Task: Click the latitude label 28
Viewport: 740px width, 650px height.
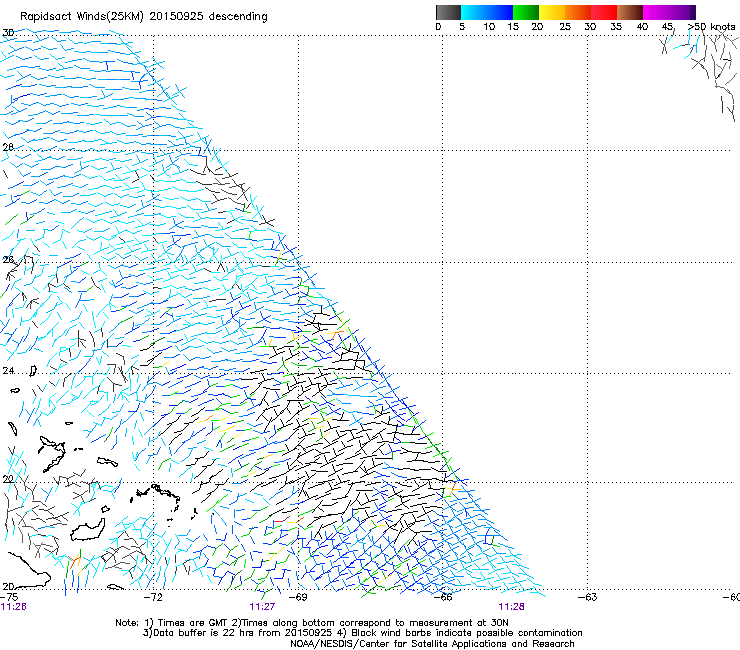Action: (x=8, y=147)
